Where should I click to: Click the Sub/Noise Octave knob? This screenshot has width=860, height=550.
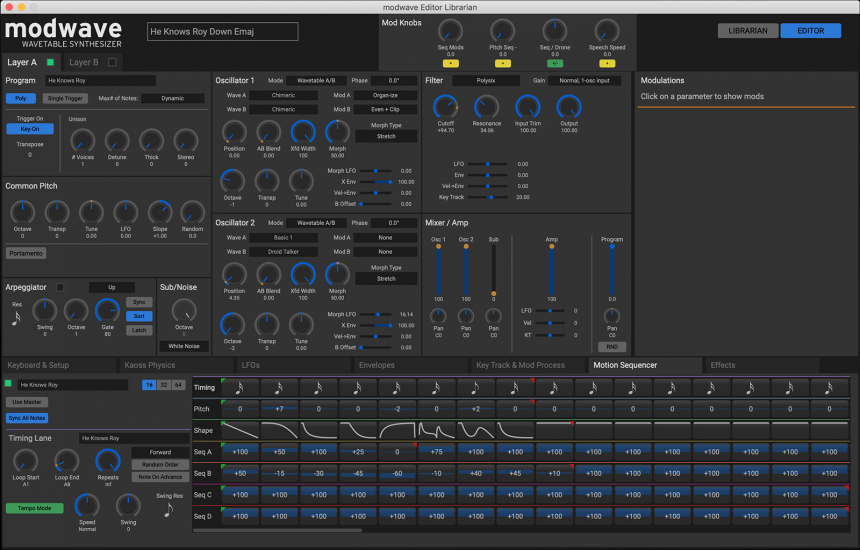click(184, 311)
